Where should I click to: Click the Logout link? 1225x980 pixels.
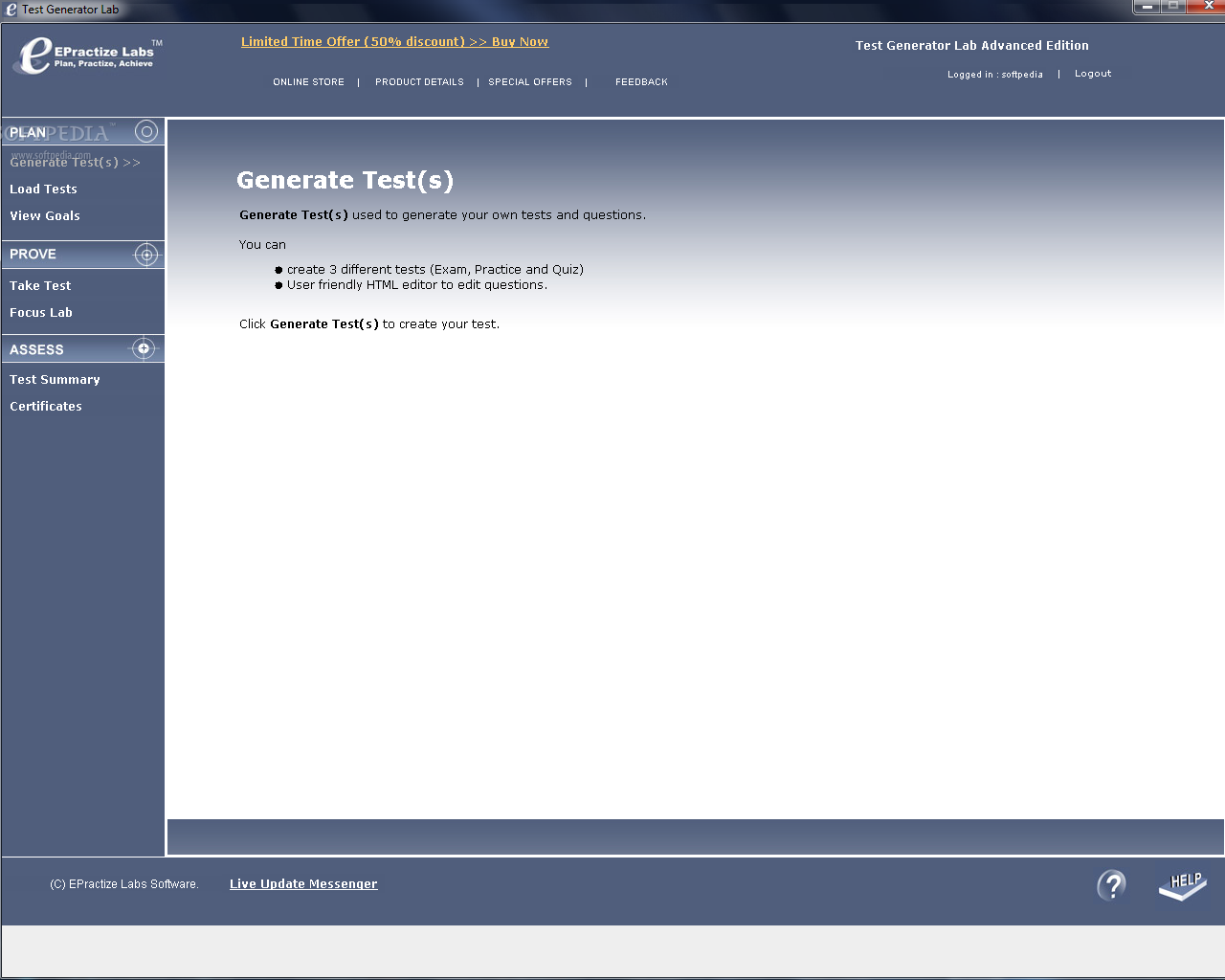pos(1093,74)
